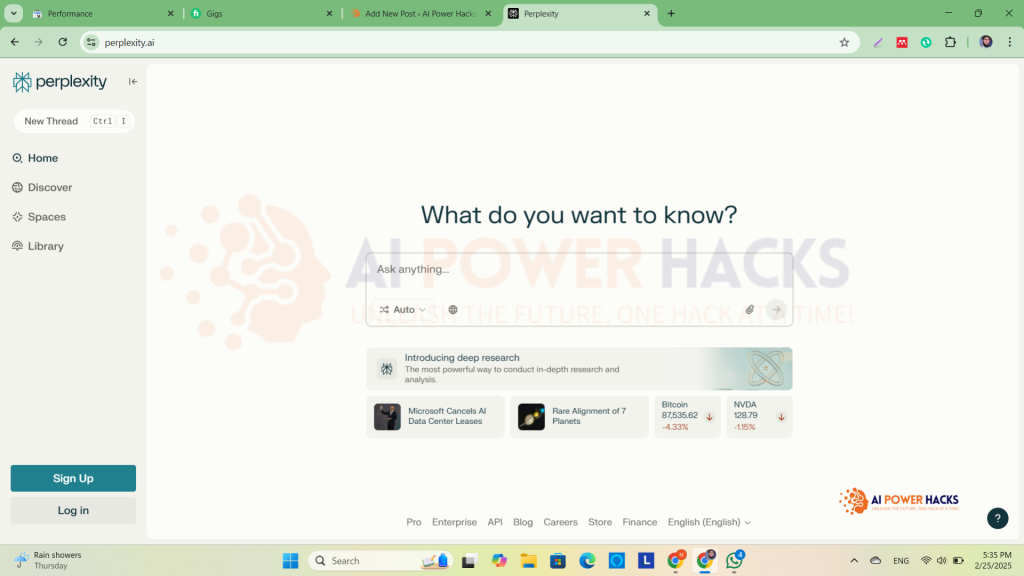Viewport: 1024px width, 576px height.
Task: Collapse the Perplexity sidebar
Action: [133, 82]
